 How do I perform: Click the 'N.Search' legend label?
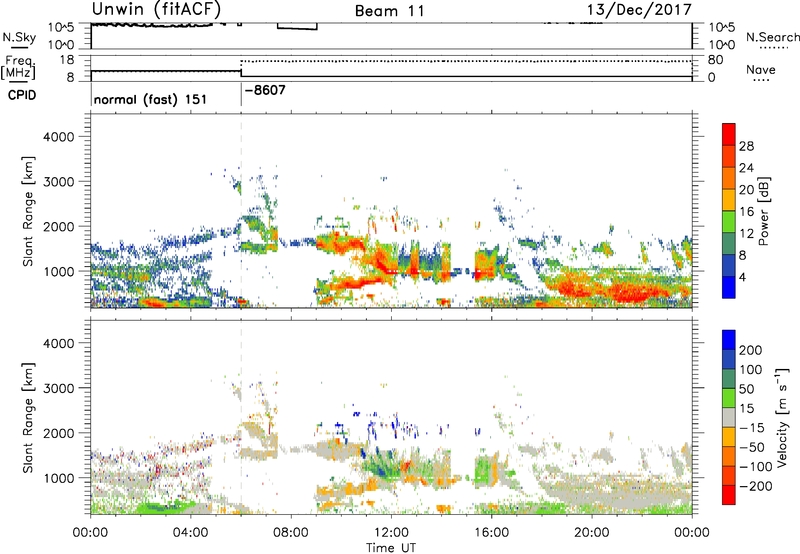[772, 37]
